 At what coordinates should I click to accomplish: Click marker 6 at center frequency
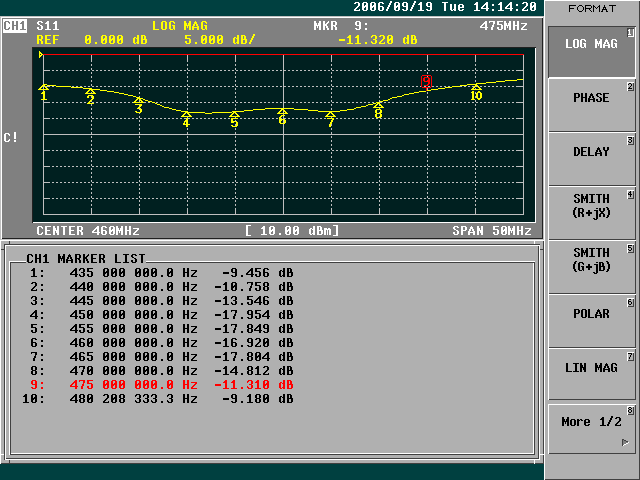pos(282,115)
